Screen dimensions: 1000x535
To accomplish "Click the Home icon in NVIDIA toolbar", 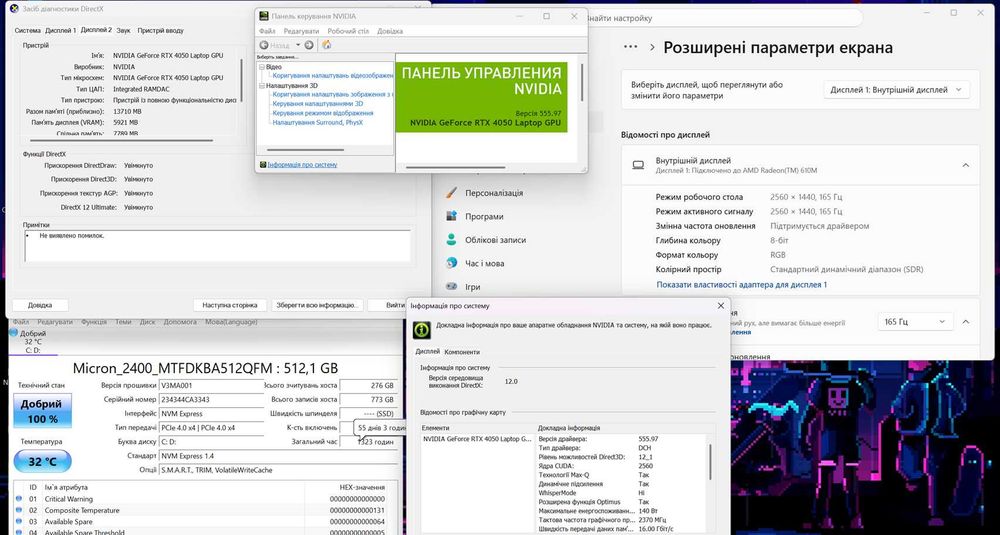I will pos(327,45).
